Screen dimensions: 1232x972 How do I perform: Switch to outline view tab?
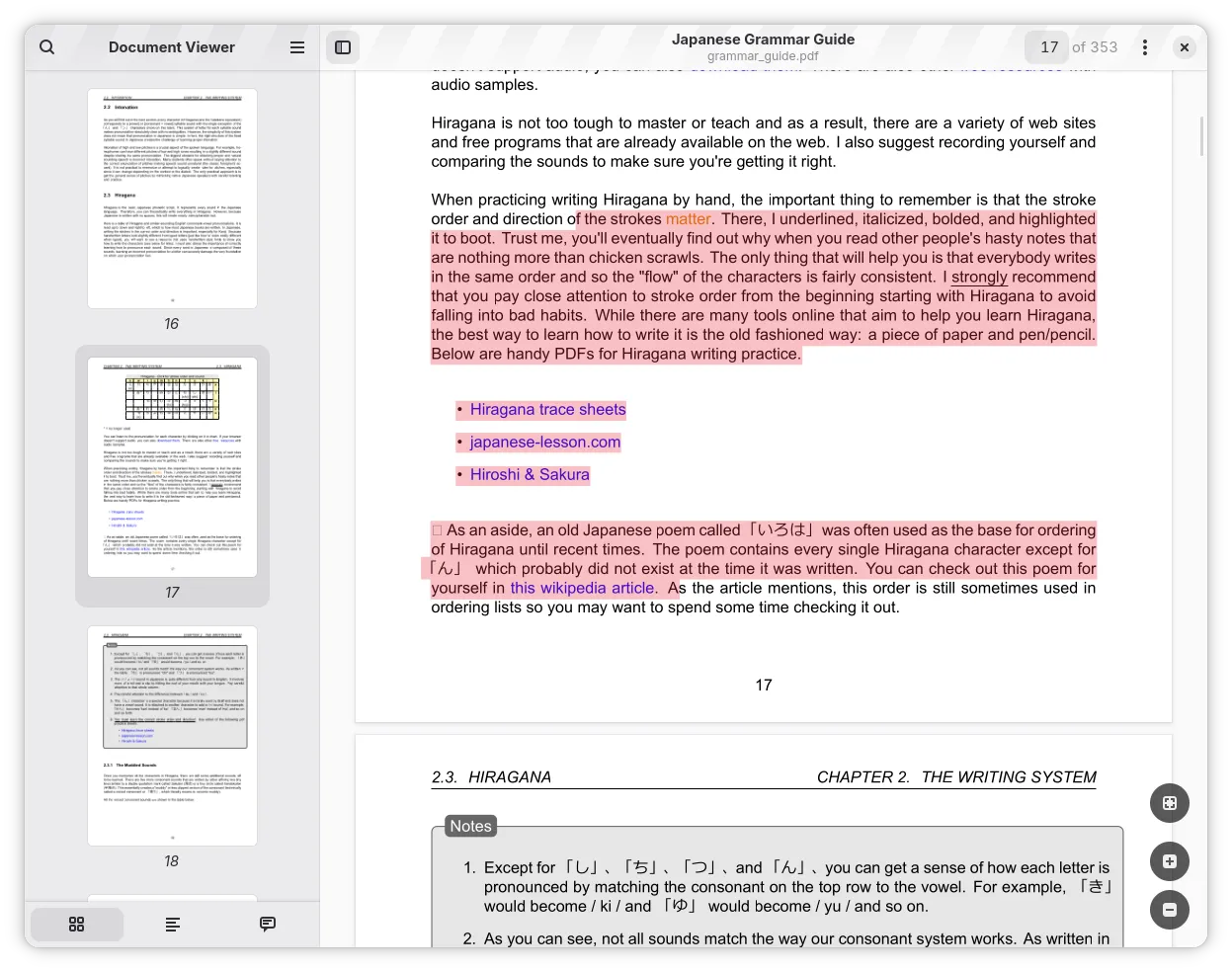173,925
